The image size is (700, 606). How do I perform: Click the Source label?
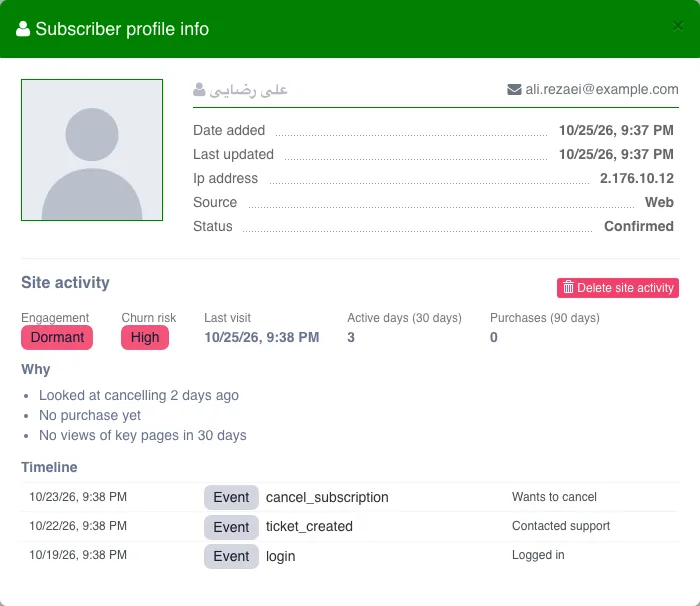click(215, 202)
